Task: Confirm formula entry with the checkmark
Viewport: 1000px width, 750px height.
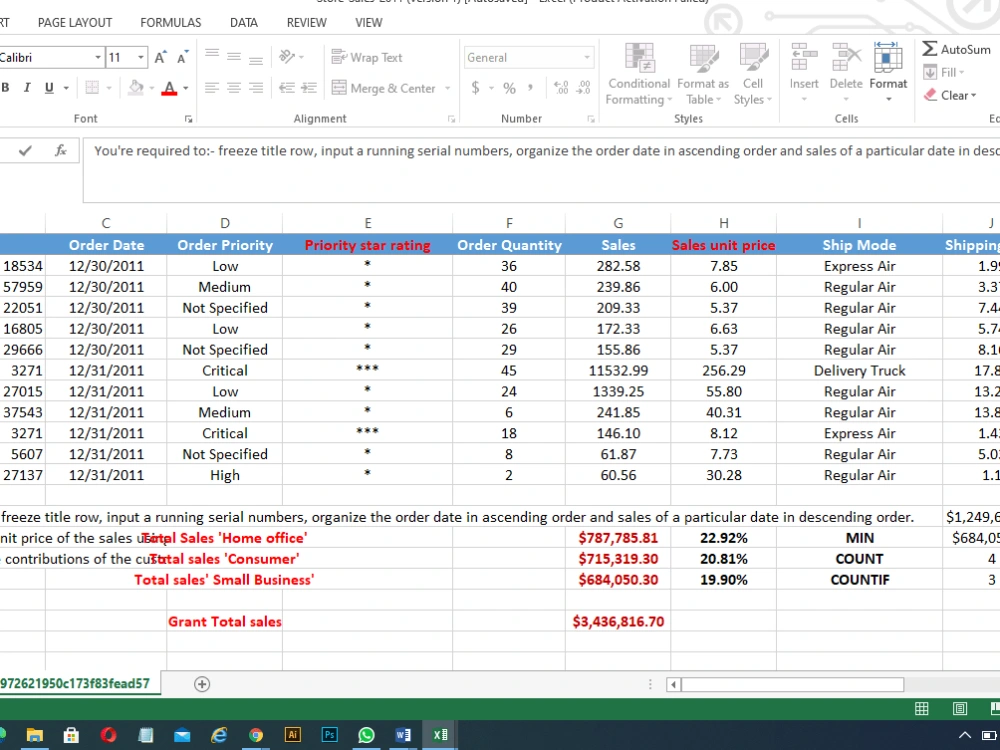Action: (x=26, y=151)
